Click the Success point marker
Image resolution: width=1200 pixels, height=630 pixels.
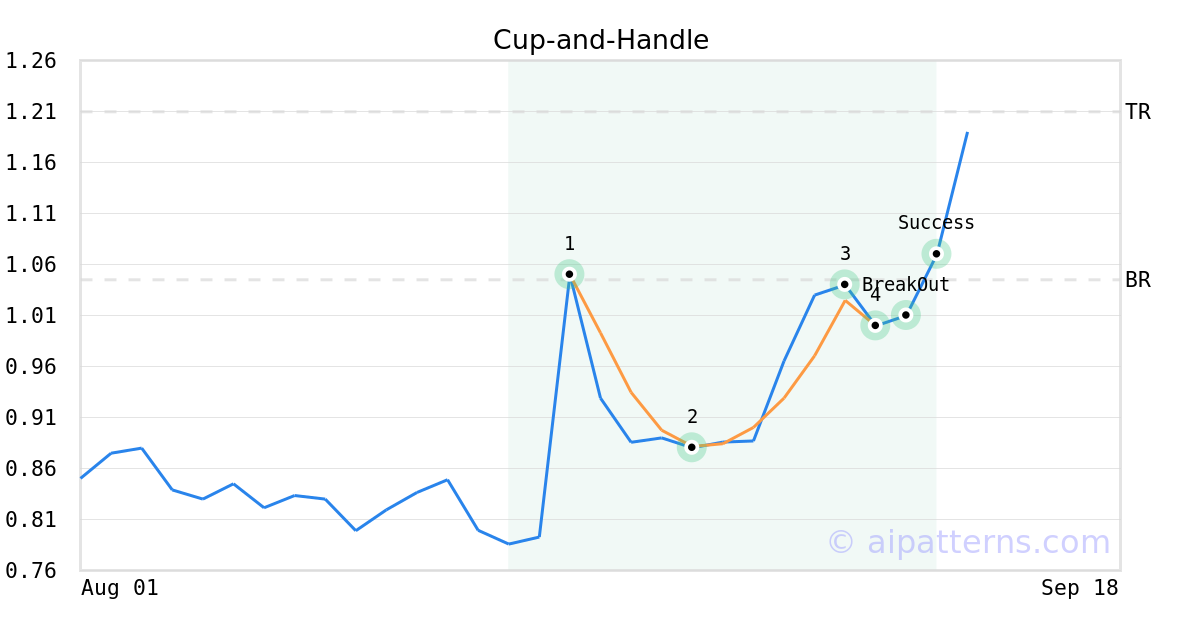(x=936, y=253)
